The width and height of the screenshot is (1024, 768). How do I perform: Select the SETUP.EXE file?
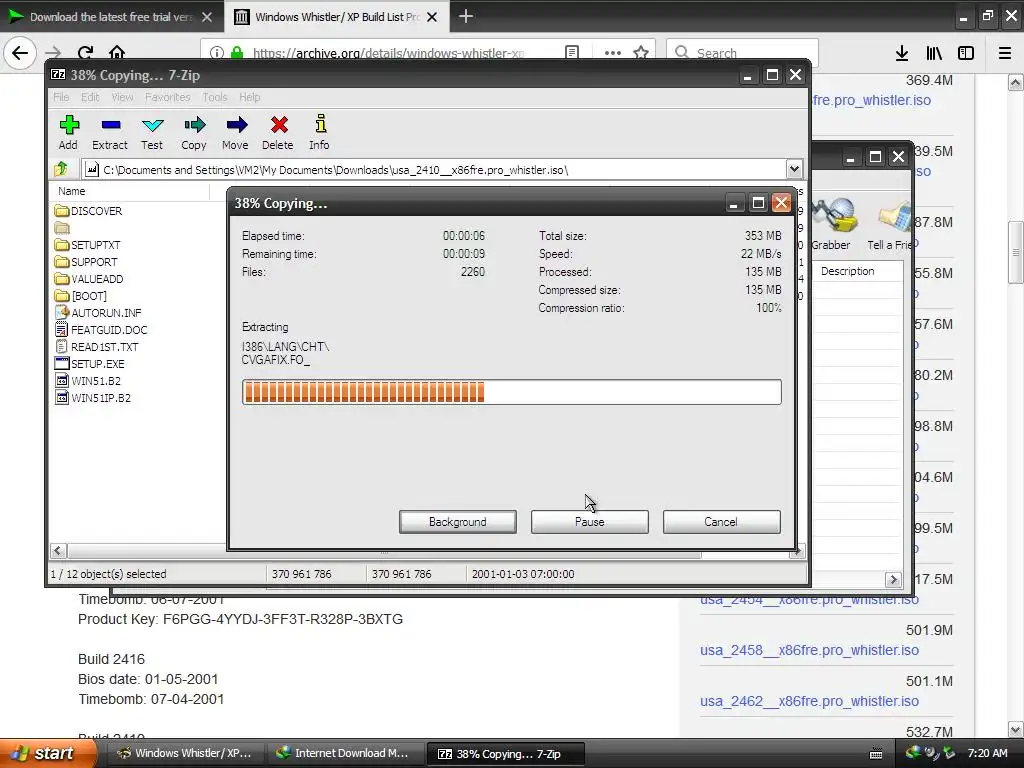(89, 364)
